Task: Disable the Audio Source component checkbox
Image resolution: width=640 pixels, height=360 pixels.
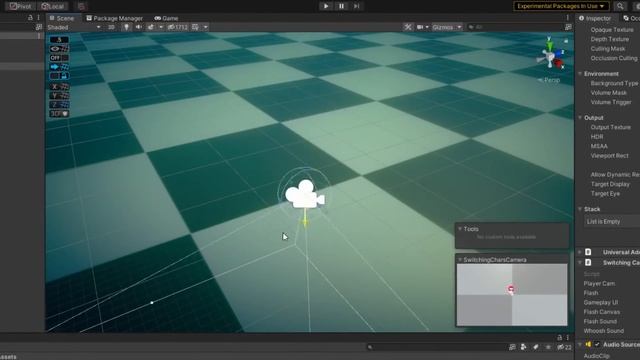Action: 597,344
